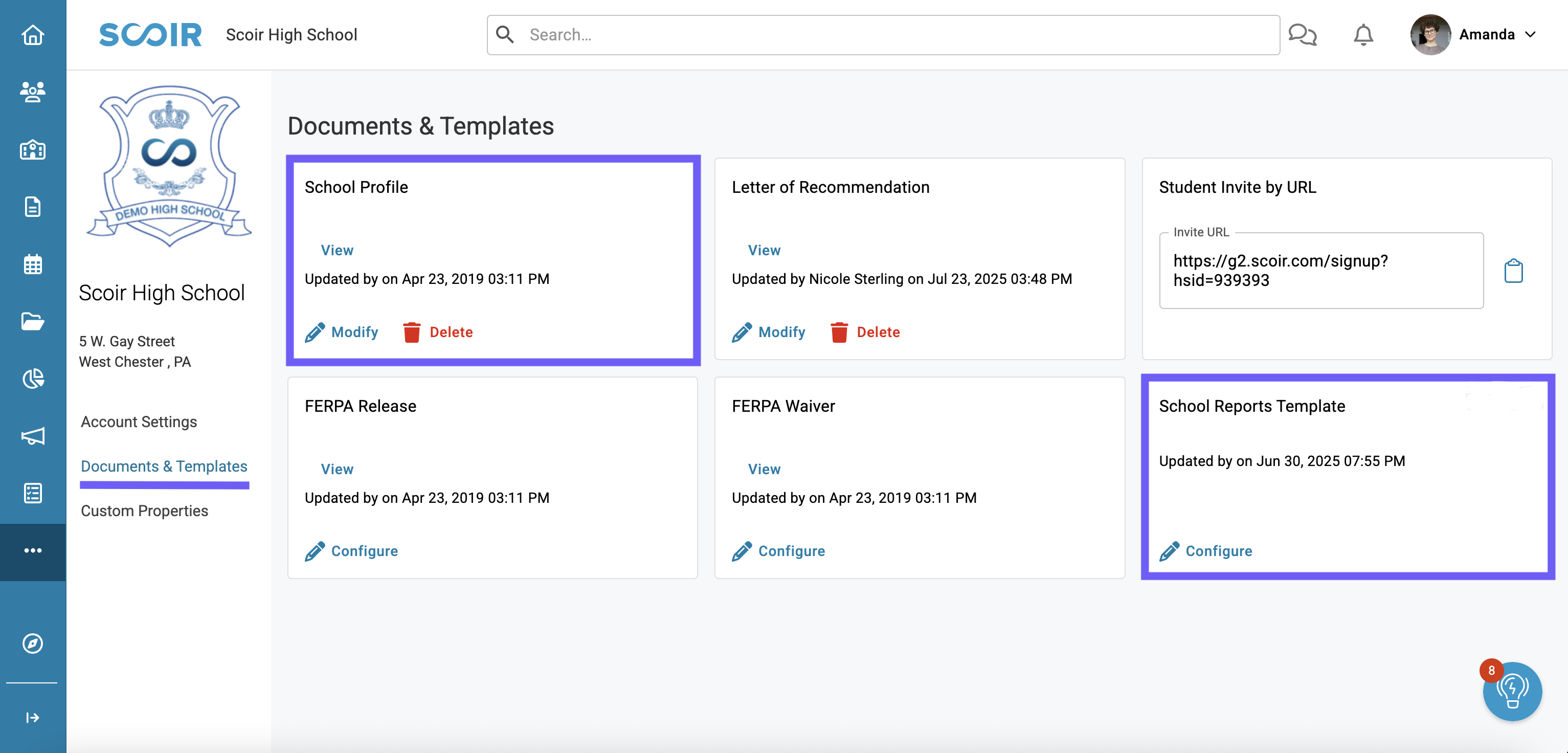Viewport: 1568px width, 753px height.
Task: Click the "FERPA Waiver" card title
Action: 783,406
